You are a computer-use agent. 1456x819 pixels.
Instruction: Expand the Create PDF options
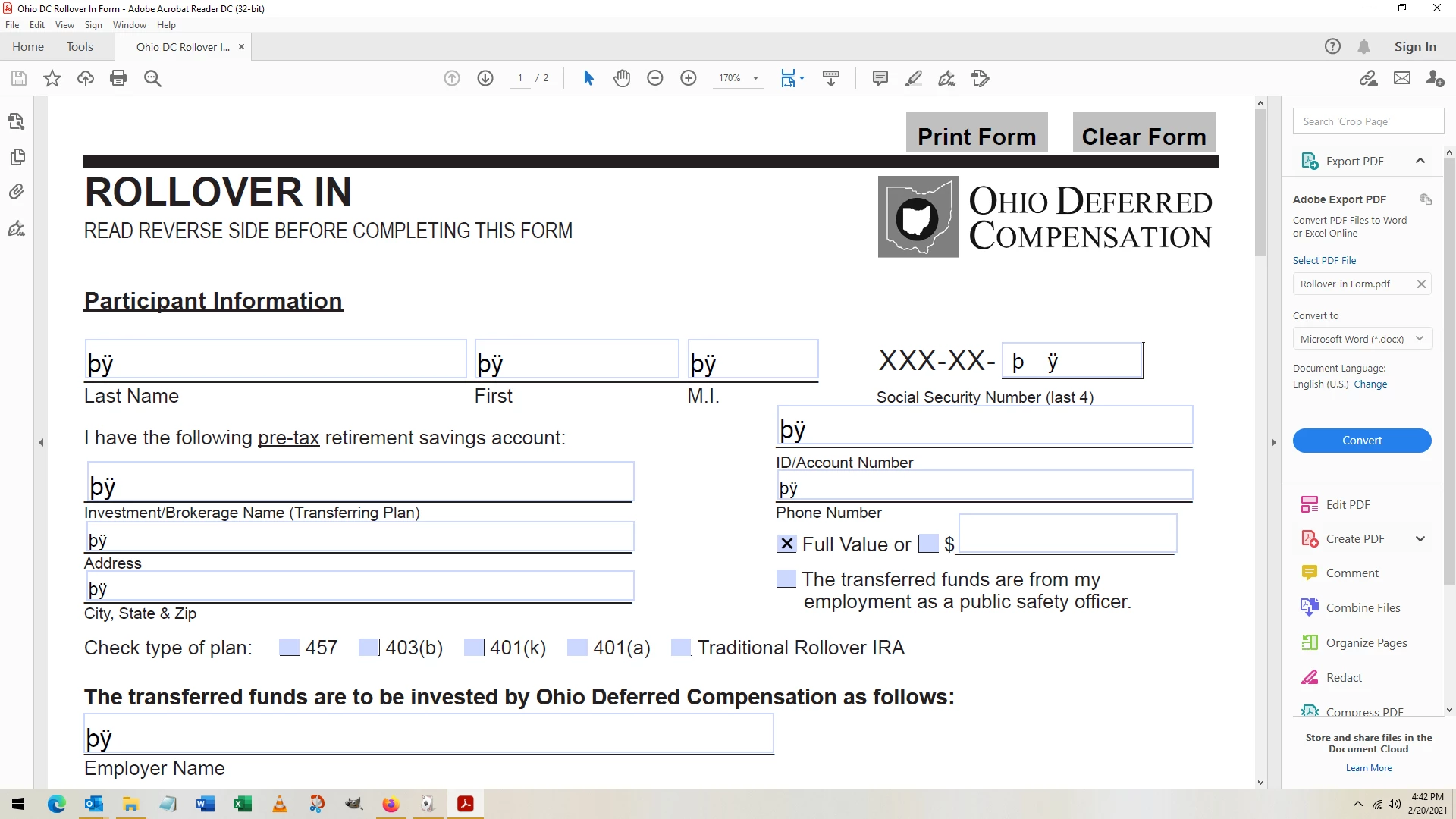(1420, 538)
